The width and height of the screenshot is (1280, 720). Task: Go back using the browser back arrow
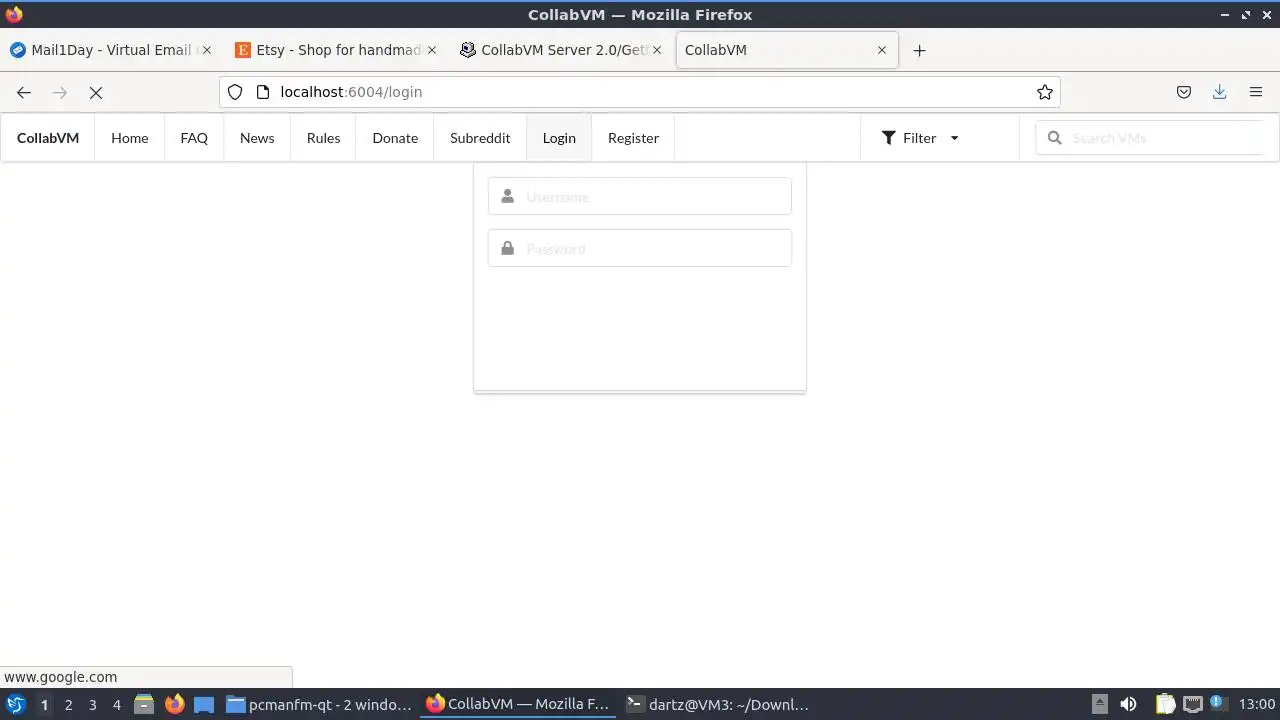tap(24, 92)
